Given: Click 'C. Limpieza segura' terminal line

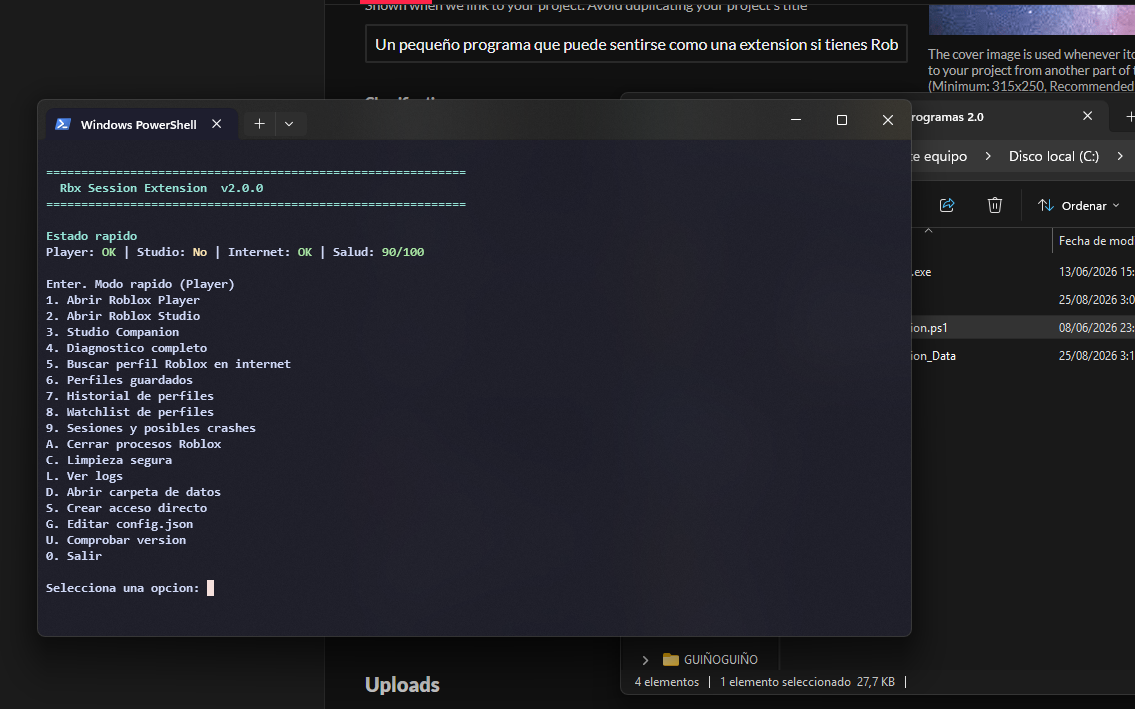Looking at the screenshot, I should click(109, 460).
